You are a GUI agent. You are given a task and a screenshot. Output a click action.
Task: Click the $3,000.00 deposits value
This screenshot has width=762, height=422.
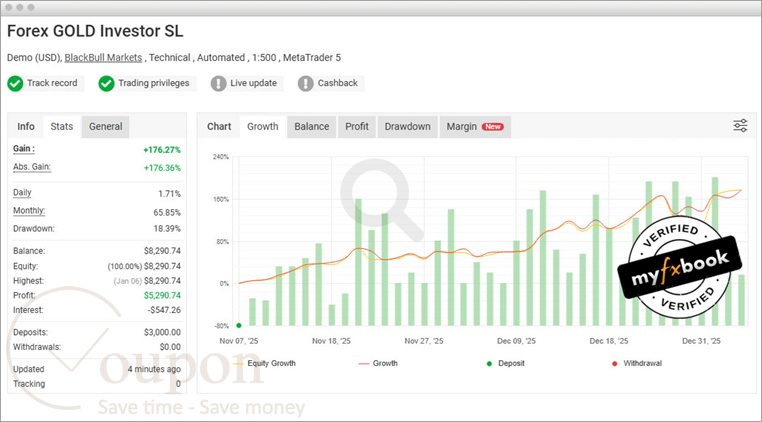coord(162,333)
